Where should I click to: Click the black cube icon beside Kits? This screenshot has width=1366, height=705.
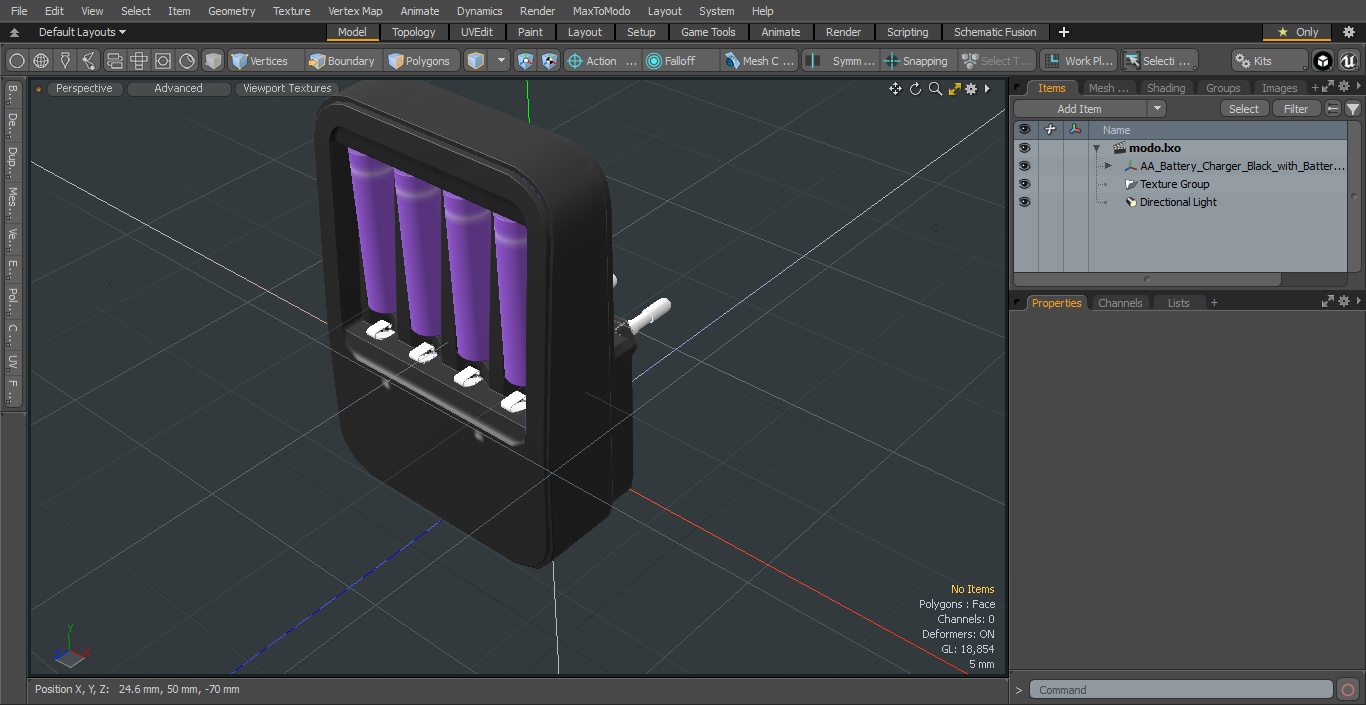pos(1323,61)
